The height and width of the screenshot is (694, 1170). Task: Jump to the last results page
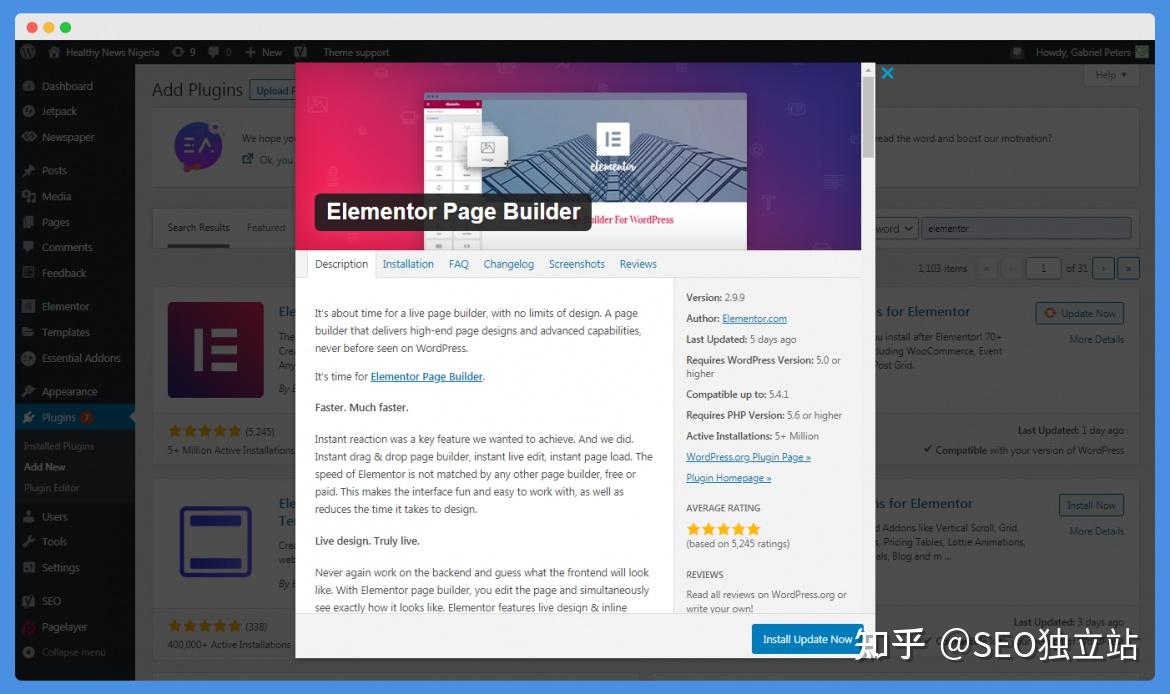[x=1128, y=268]
